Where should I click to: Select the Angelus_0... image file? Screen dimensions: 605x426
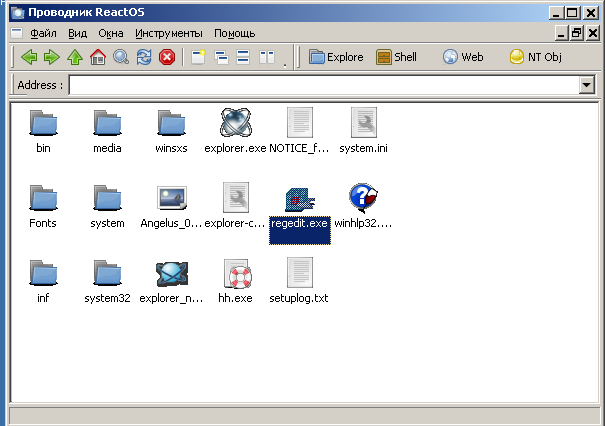tap(171, 206)
